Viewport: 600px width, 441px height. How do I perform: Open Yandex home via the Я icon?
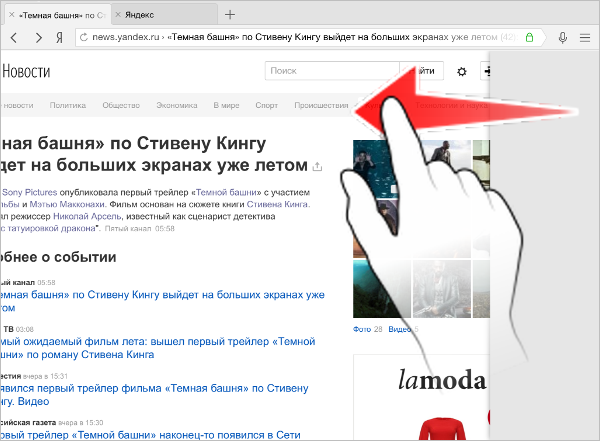(x=59, y=38)
